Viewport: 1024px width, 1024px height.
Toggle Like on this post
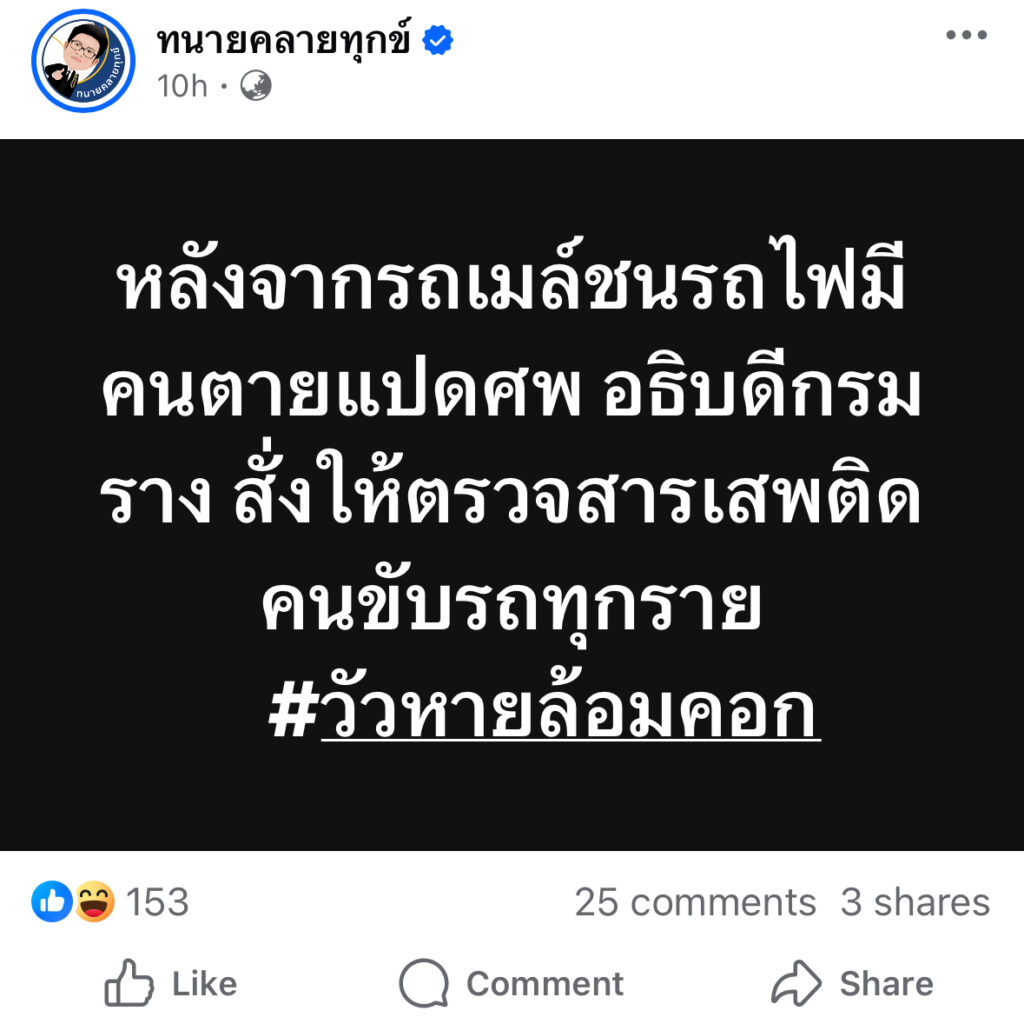171,983
